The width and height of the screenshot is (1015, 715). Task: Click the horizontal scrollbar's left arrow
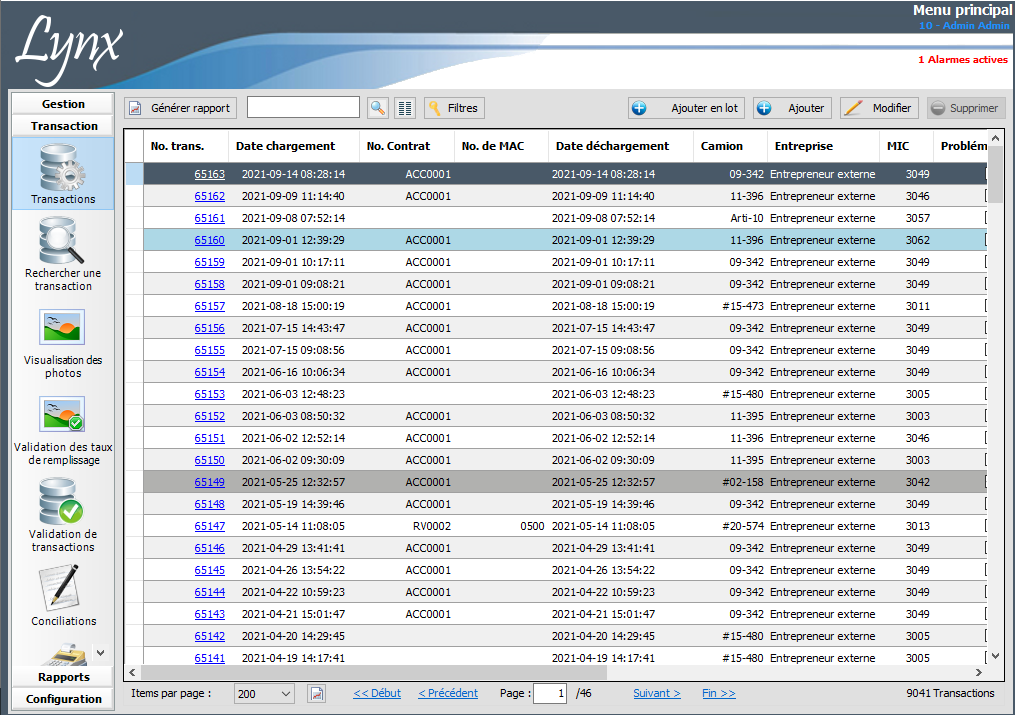click(x=133, y=672)
